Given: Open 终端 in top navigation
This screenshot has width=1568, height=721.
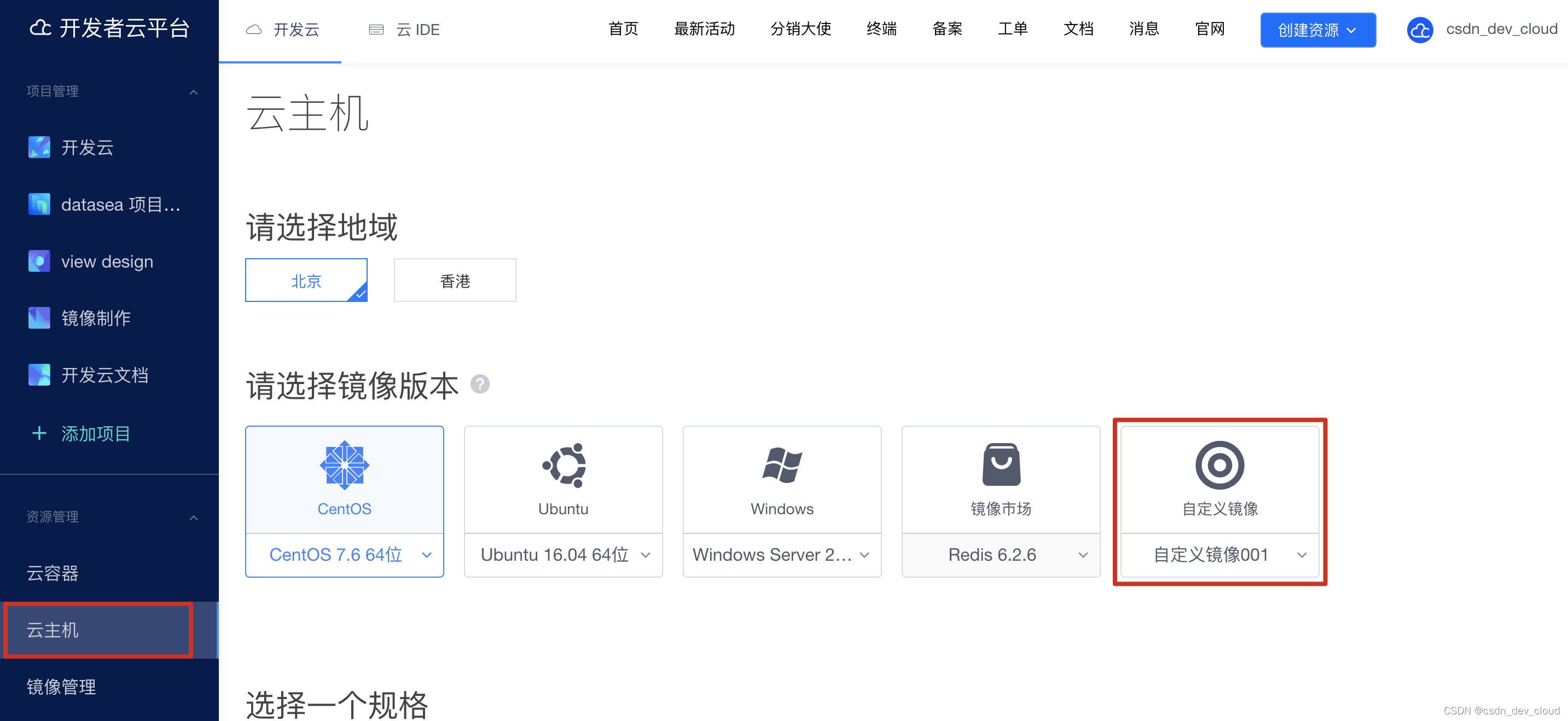Looking at the screenshot, I should (x=881, y=28).
